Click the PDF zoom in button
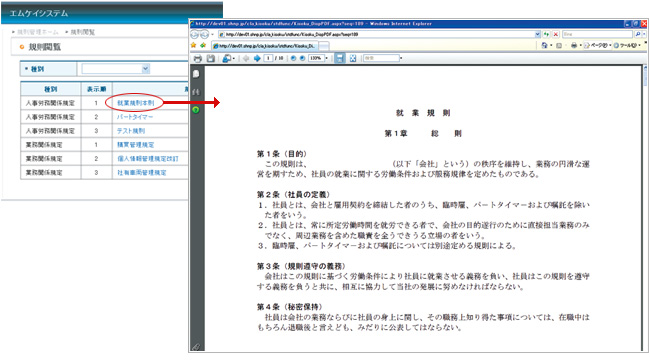The image size is (650, 362). click(x=302, y=58)
